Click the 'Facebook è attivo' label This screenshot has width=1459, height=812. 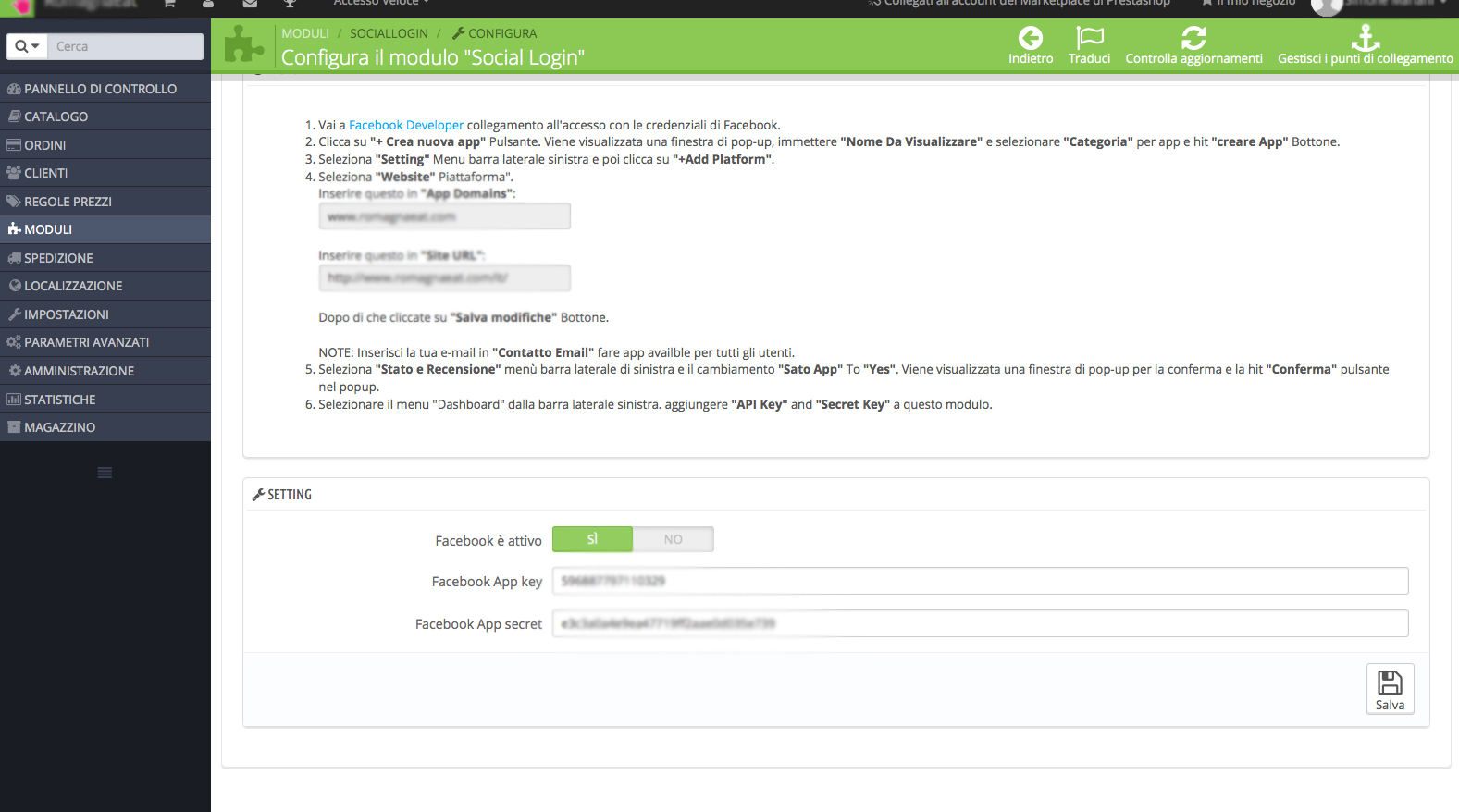tap(488, 541)
